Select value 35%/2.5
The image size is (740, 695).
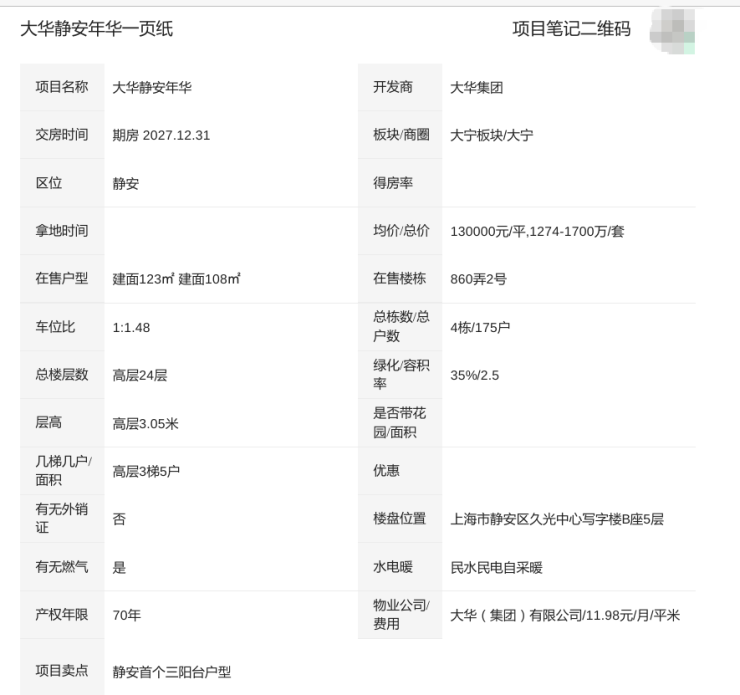(x=474, y=376)
